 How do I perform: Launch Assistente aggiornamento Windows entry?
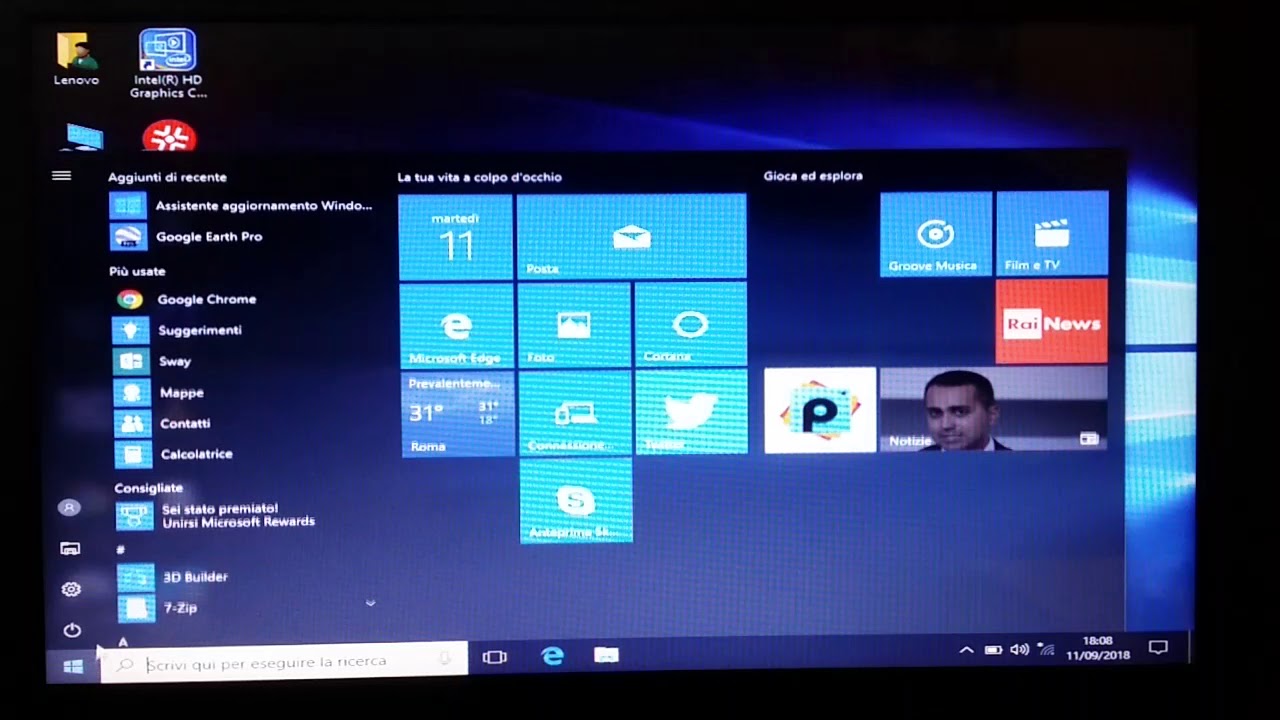coord(240,205)
